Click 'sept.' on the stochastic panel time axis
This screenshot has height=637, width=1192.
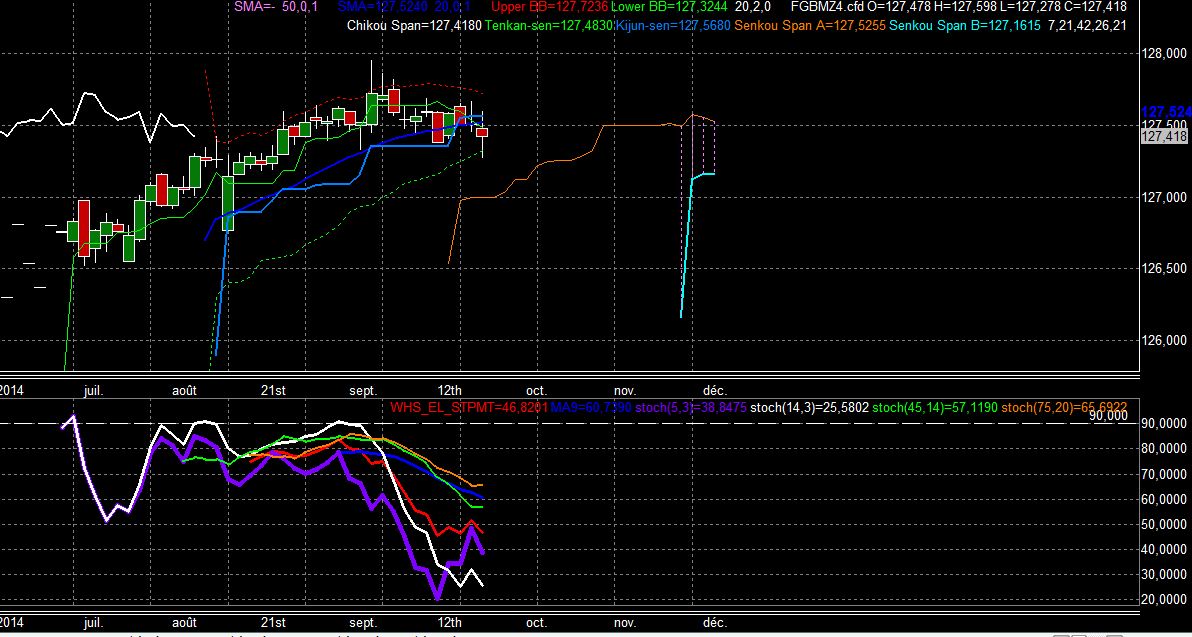[x=363, y=623]
